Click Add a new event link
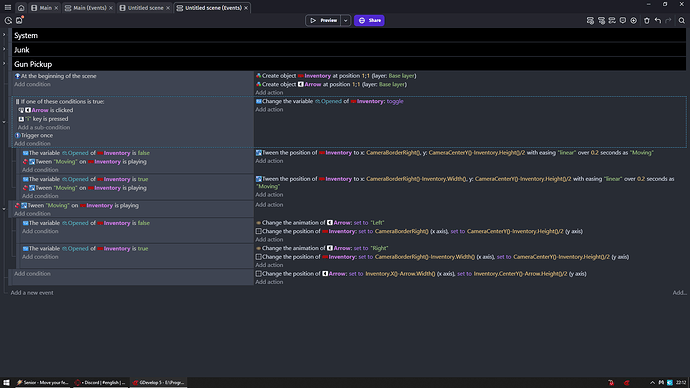 pos(32,293)
